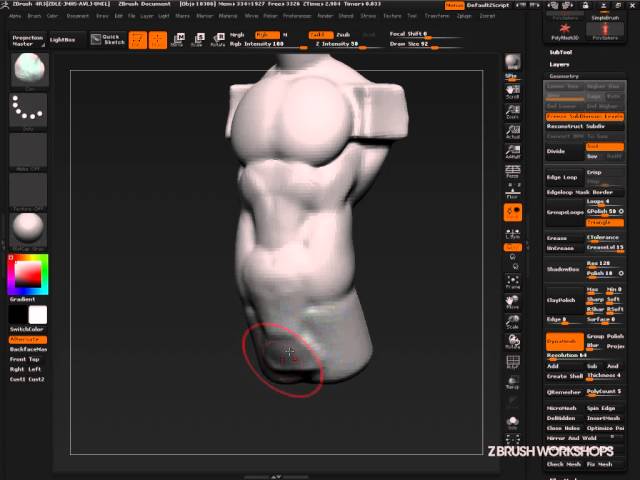Toggle Draw mode button

point(158,40)
